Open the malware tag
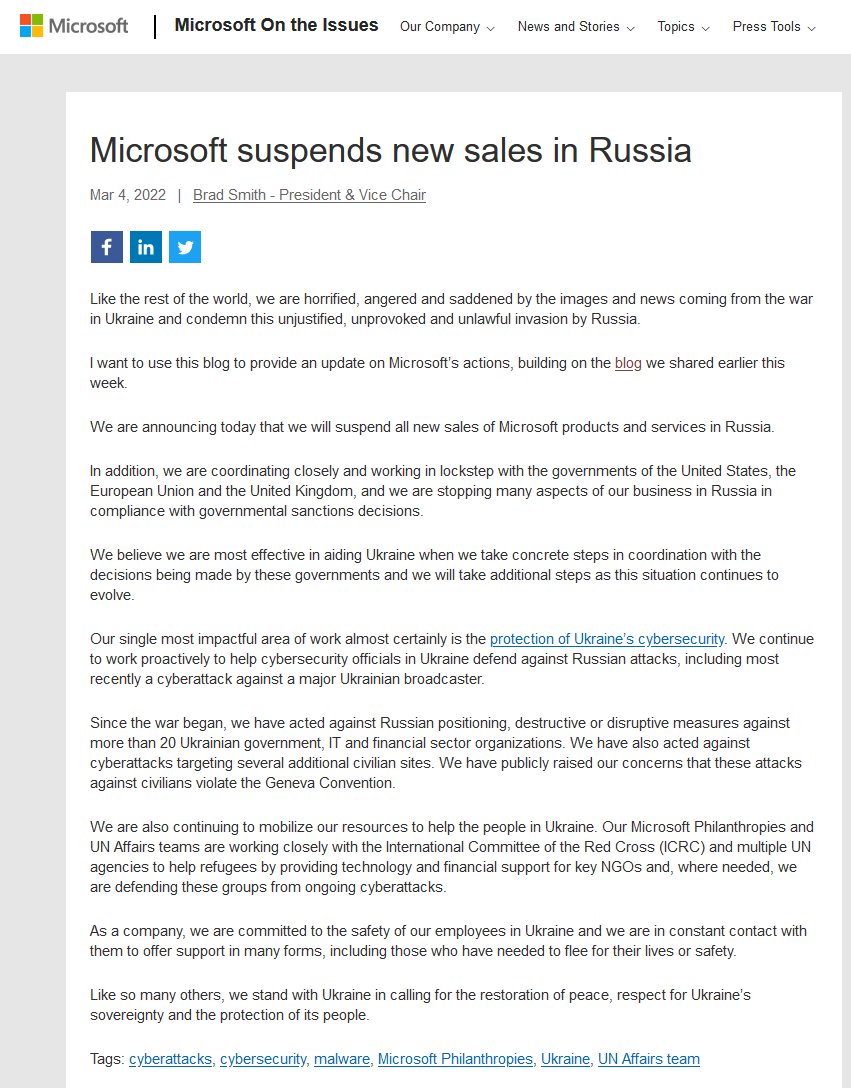 342,1059
